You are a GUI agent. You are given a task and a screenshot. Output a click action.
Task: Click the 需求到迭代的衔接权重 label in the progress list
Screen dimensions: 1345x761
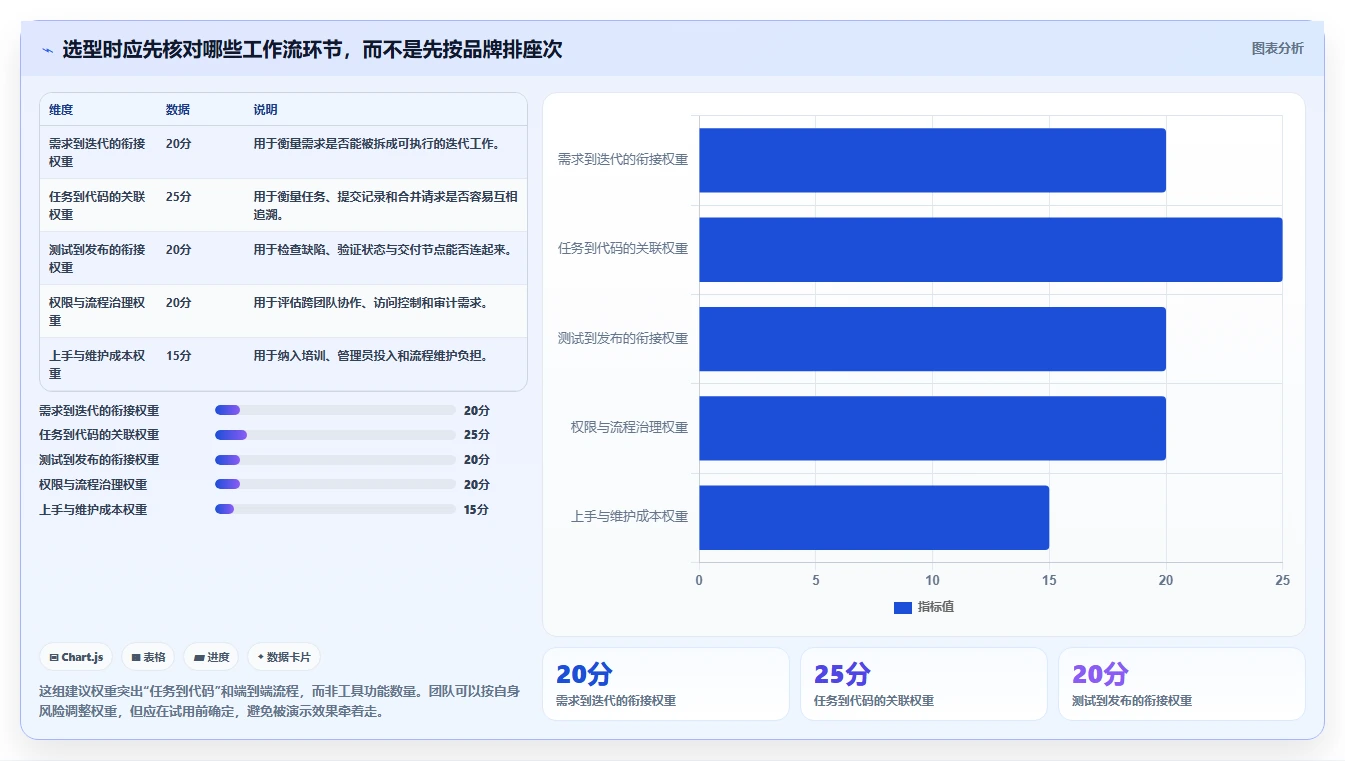coord(99,410)
